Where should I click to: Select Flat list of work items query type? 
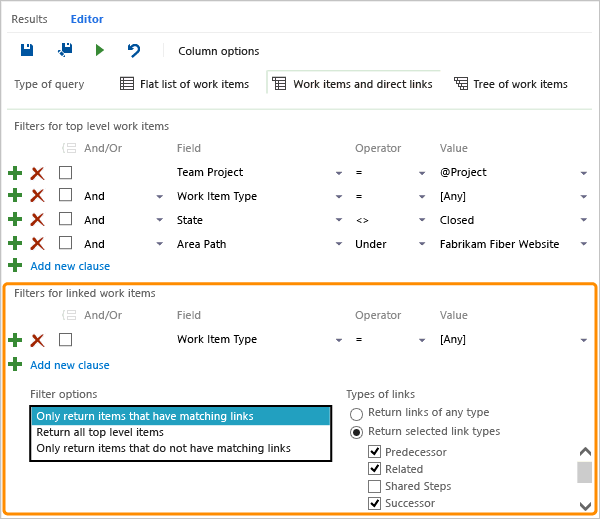coord(184,84)
